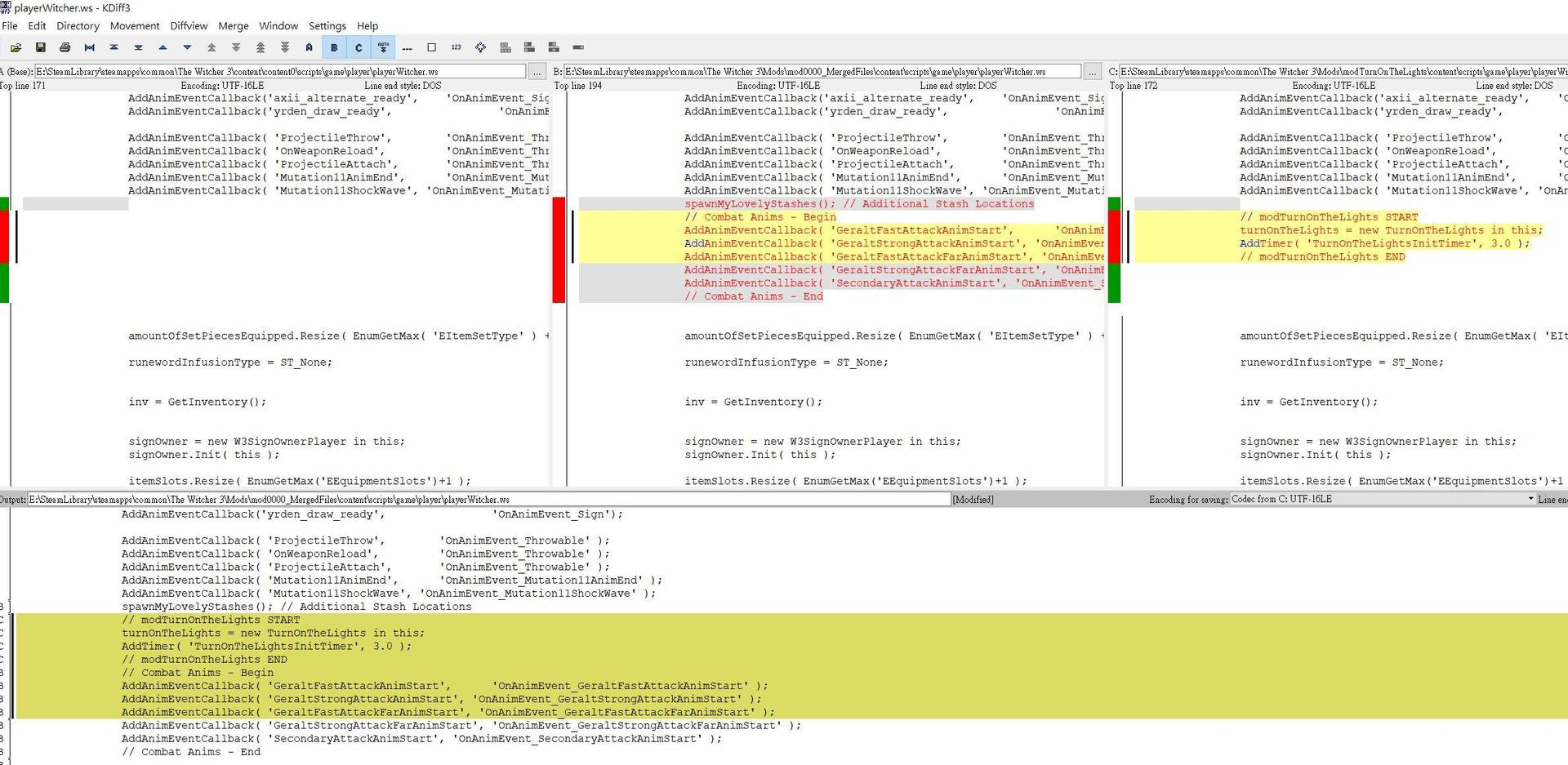Image resolution: width=1568 pixels, height=765 pixels.
Task: Toggle auto-advance to next conflict button
Action: pyautogui.click(x=383, y=47)
